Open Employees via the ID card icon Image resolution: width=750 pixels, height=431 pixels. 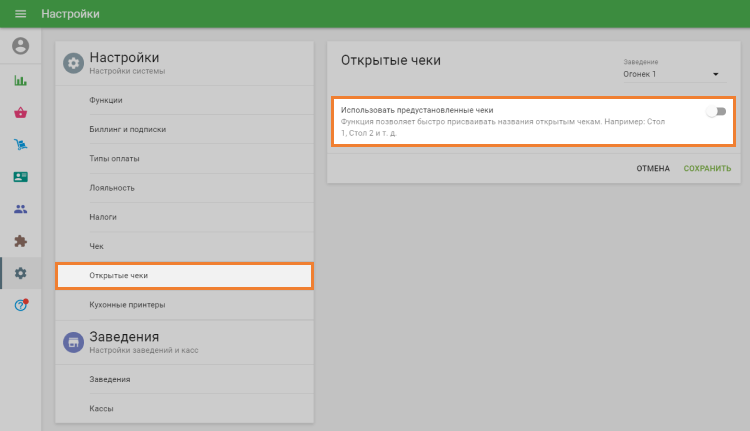click(20, 177)
